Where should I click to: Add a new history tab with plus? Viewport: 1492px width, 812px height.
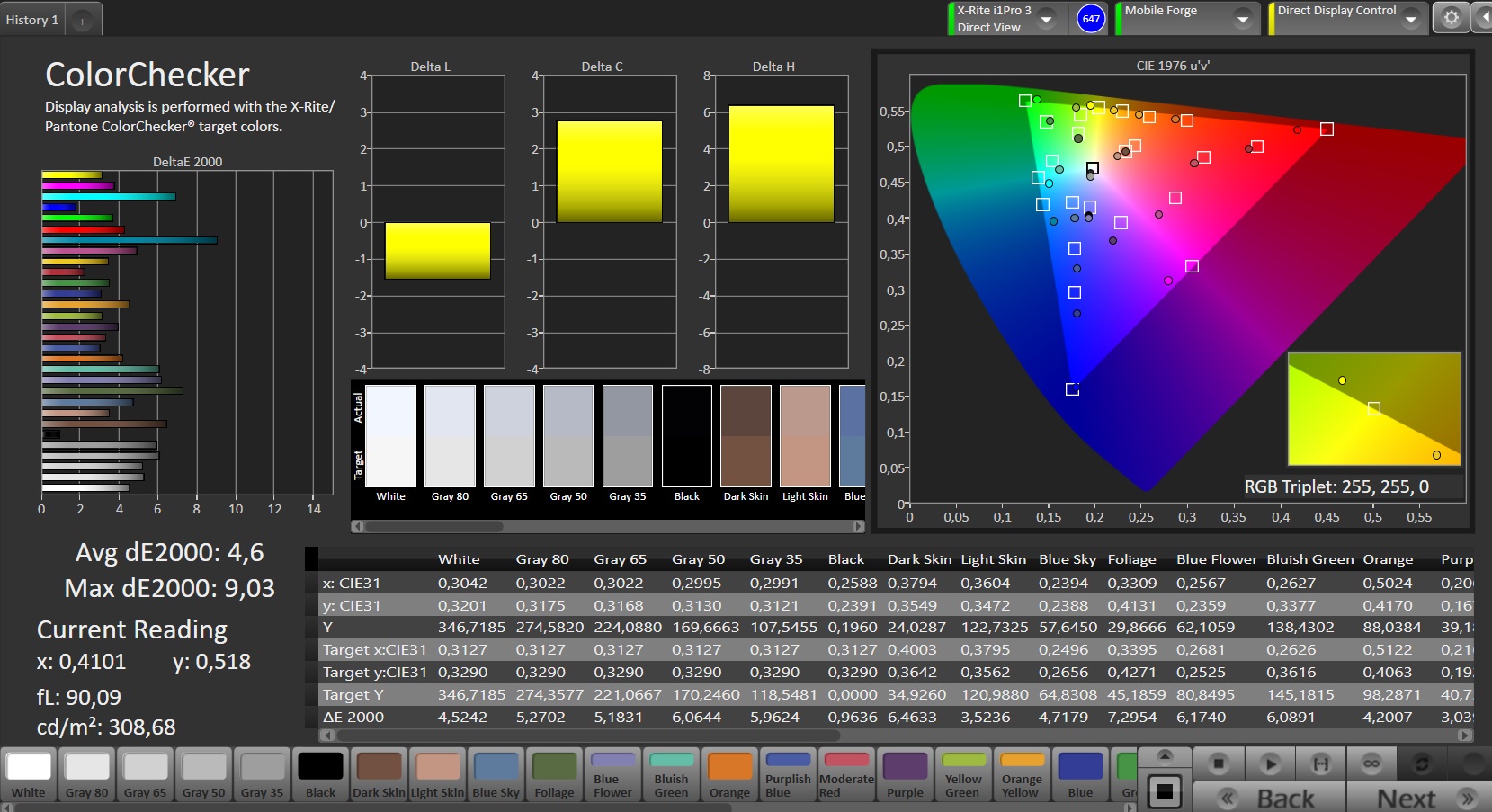click(x=82, y=21)
